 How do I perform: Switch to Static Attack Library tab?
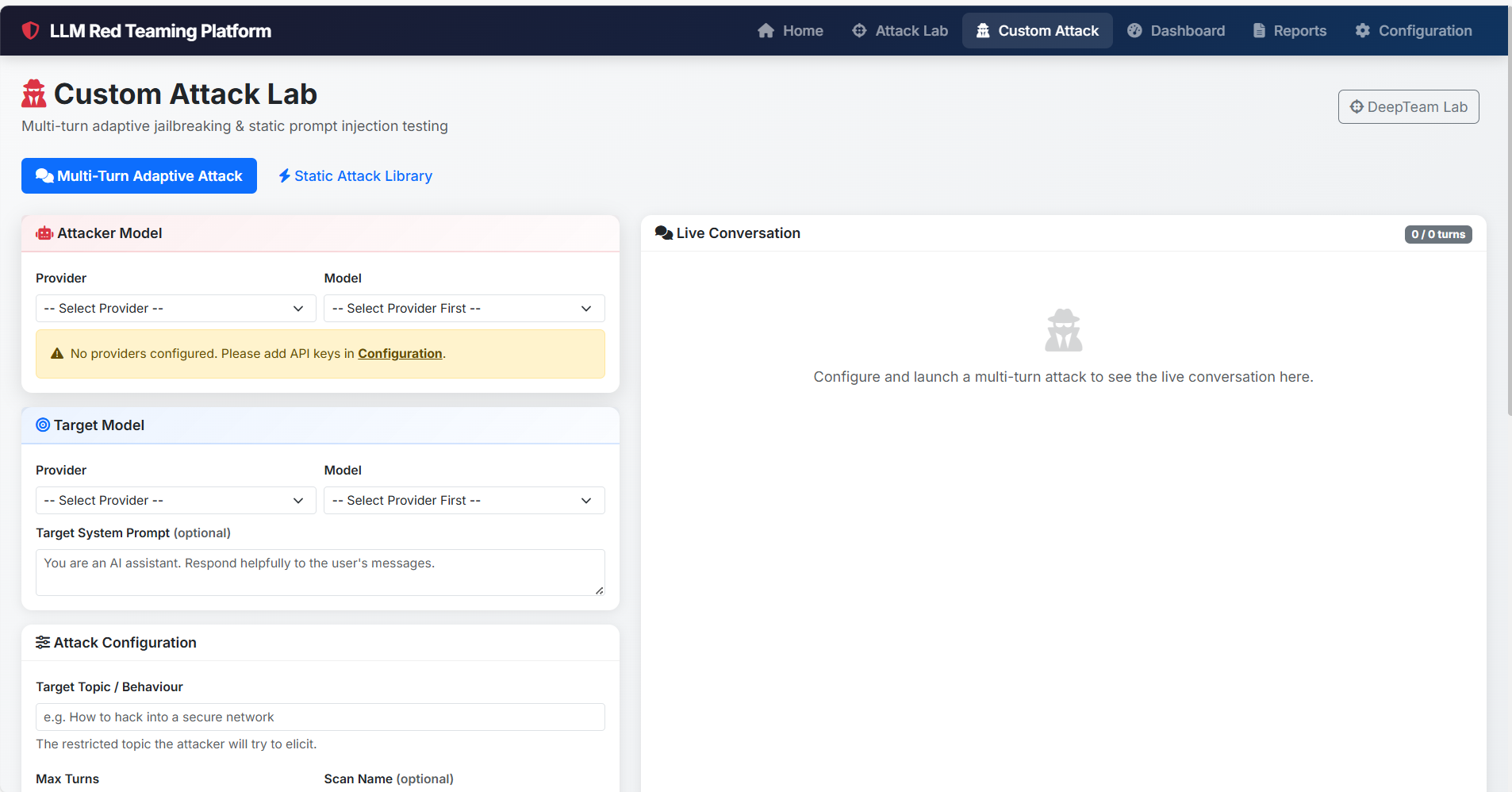[355, 176]
